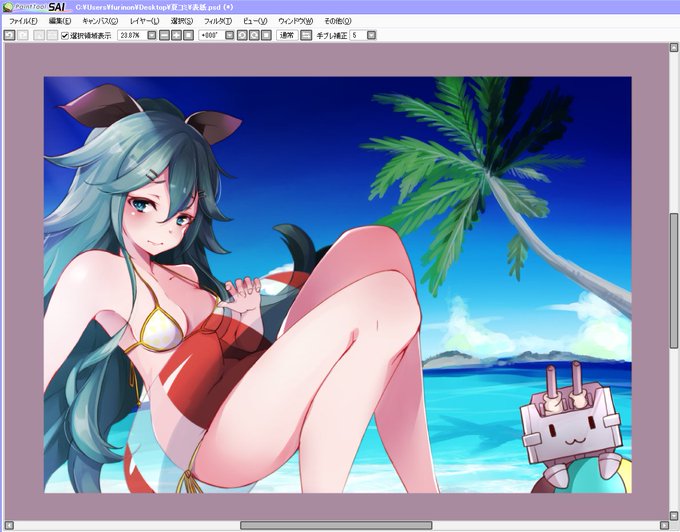This screenshot has width=680, height=532.
Task: Open the レイヤー(L) menu
Action: coord(144,21)
